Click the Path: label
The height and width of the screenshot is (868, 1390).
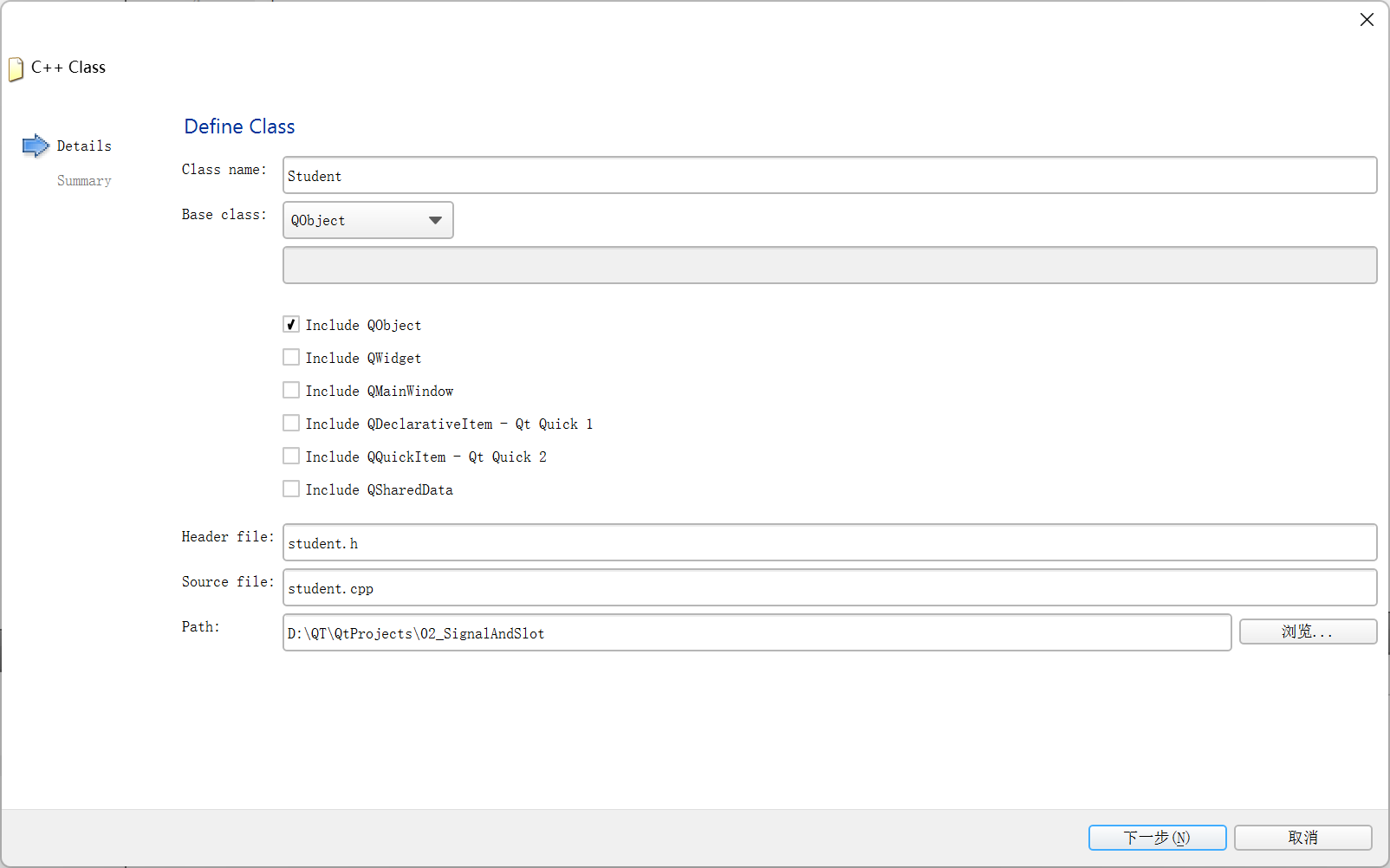200,627
